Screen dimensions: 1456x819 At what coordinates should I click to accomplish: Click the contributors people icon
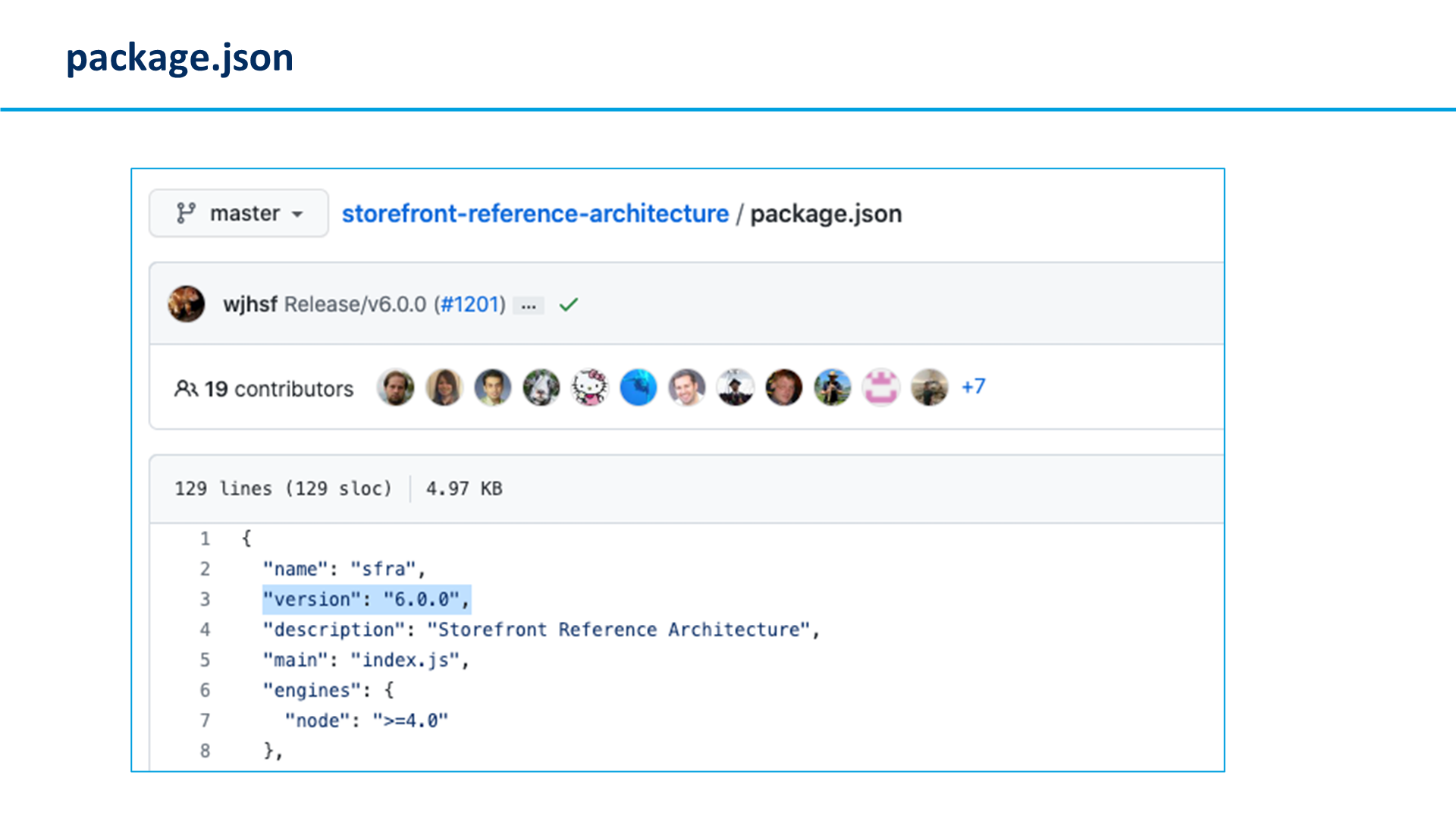tap(186, 388)
